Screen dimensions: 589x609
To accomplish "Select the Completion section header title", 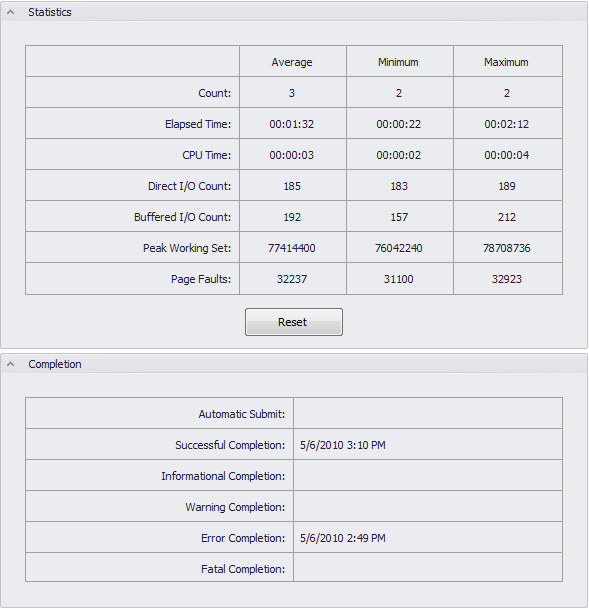I will tap(55, 364).
